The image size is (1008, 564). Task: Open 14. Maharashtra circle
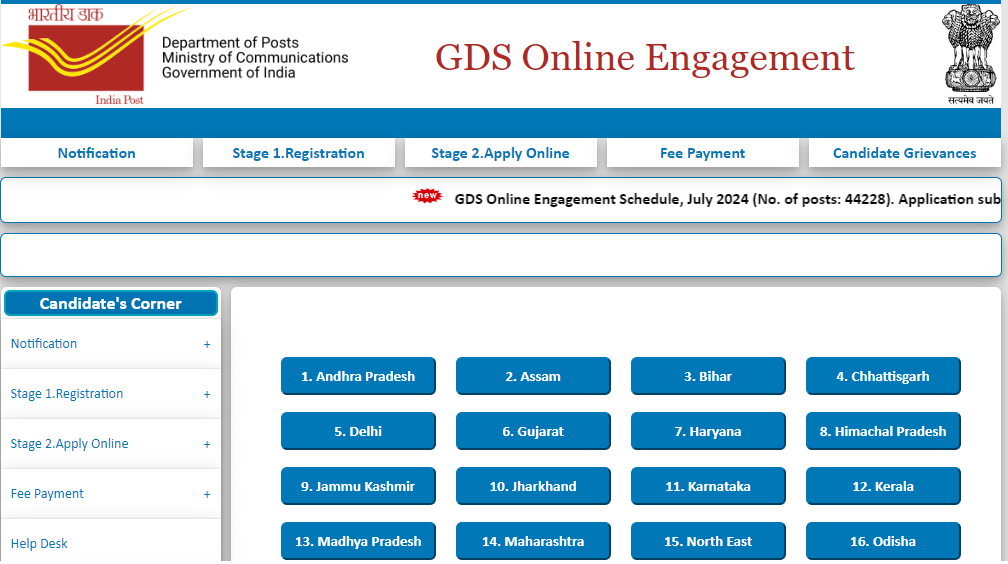click(x=533, y=541)
